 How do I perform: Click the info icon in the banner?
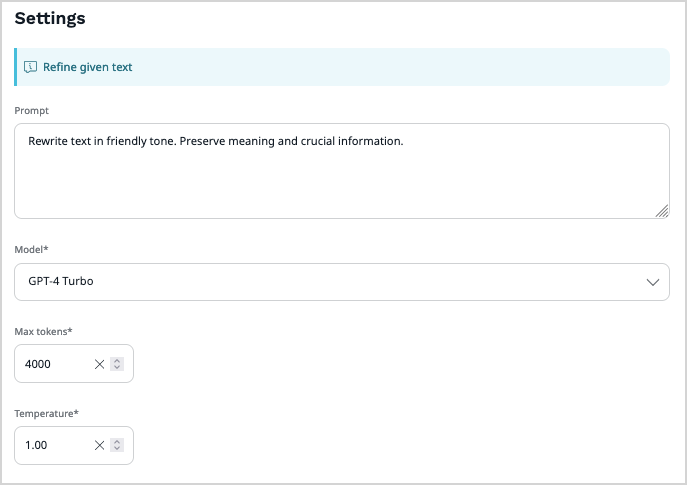coord(30,67)
